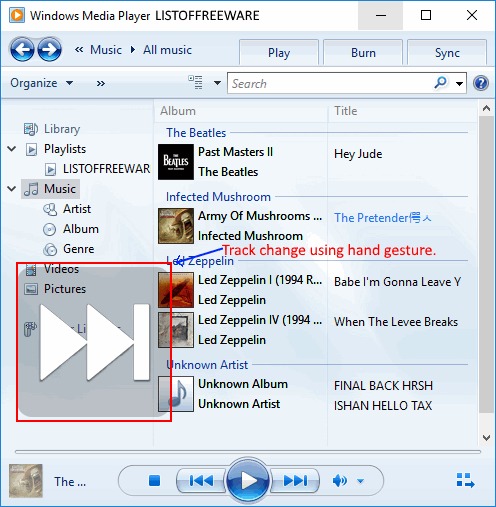Viewport: 496px width, 507px height.
Task: Click All music in breadcrumb path
Action: 167,50
